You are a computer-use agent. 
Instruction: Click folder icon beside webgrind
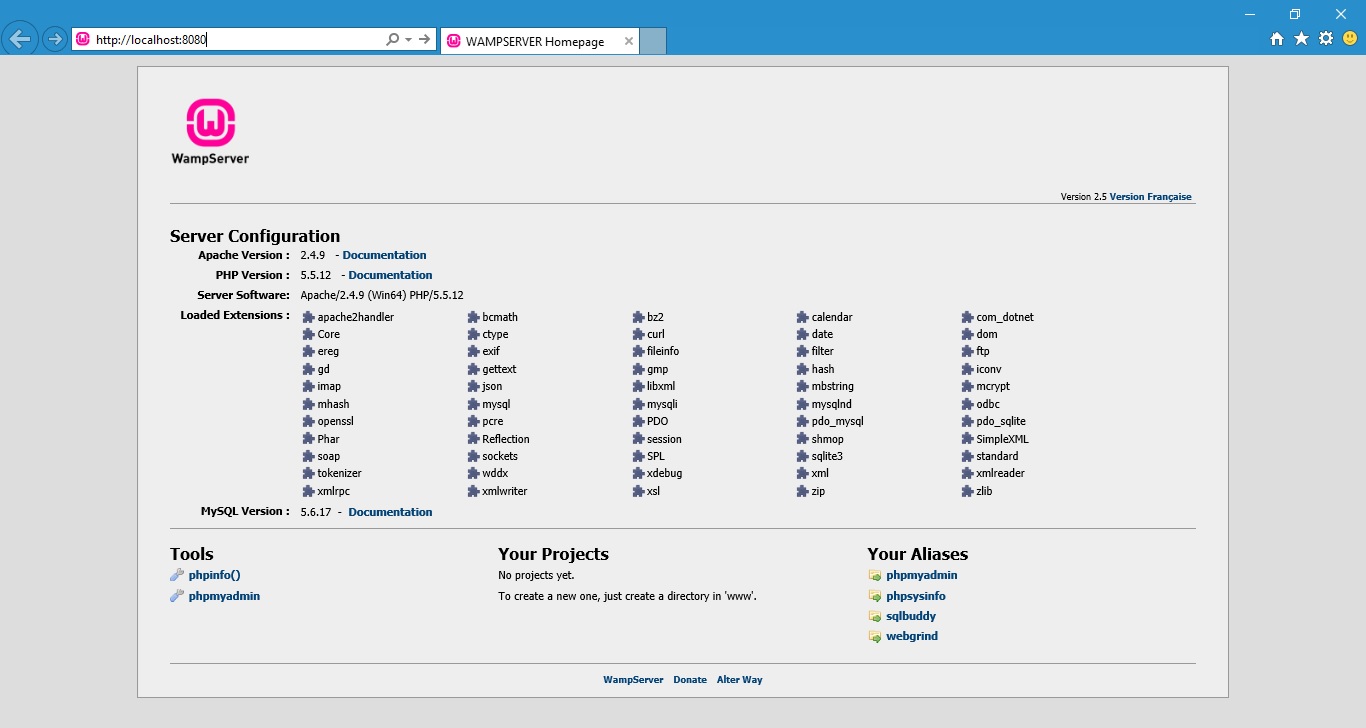tap(875, 636)
